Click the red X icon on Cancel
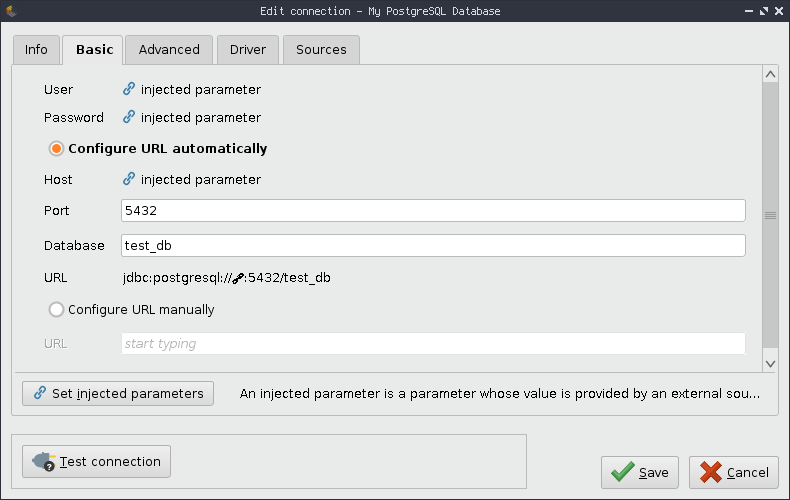Viewport: 790px width, 500px height. pyautogui.click(x=711, y=472)
